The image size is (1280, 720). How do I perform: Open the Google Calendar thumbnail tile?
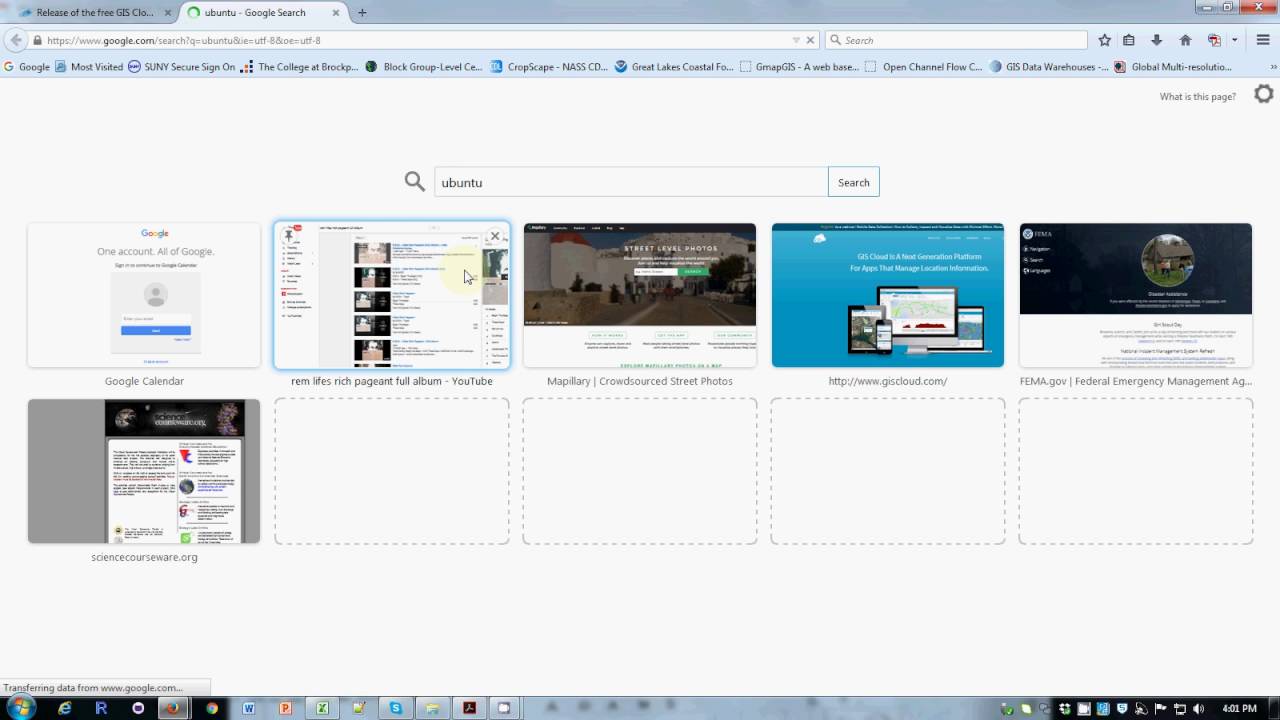[144, 295]
